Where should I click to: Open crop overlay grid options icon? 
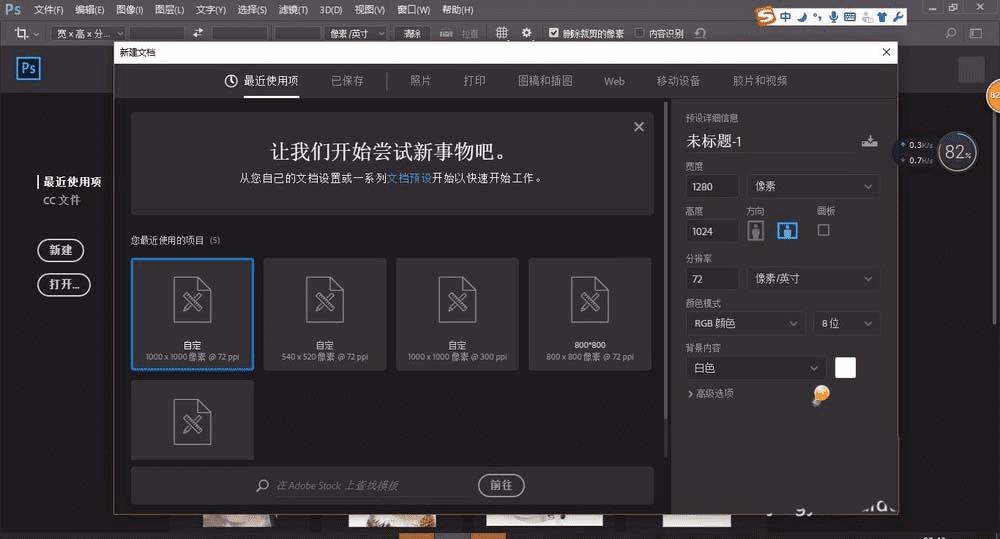point(502,33)
